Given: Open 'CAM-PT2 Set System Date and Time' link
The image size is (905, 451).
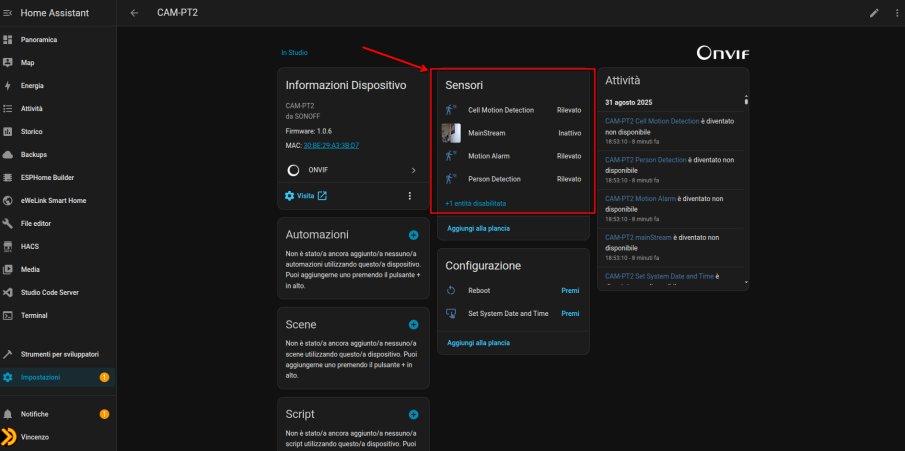Looking at the screenshot, I should click(659, 277).
